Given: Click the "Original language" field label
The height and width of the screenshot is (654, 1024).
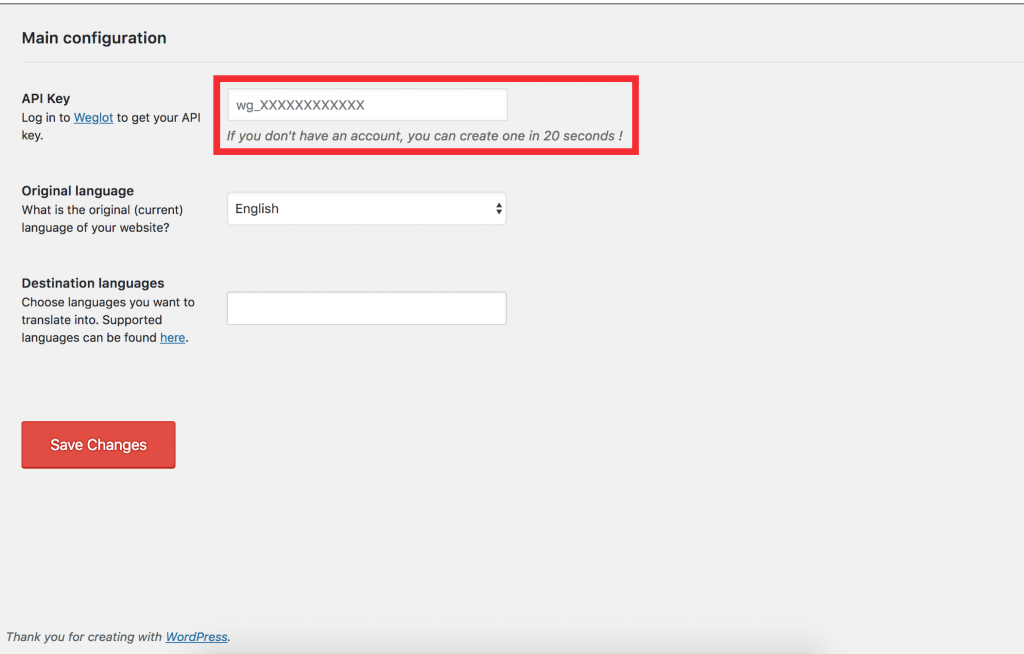Looking at the screenshot, I should (x=77, y=191).
